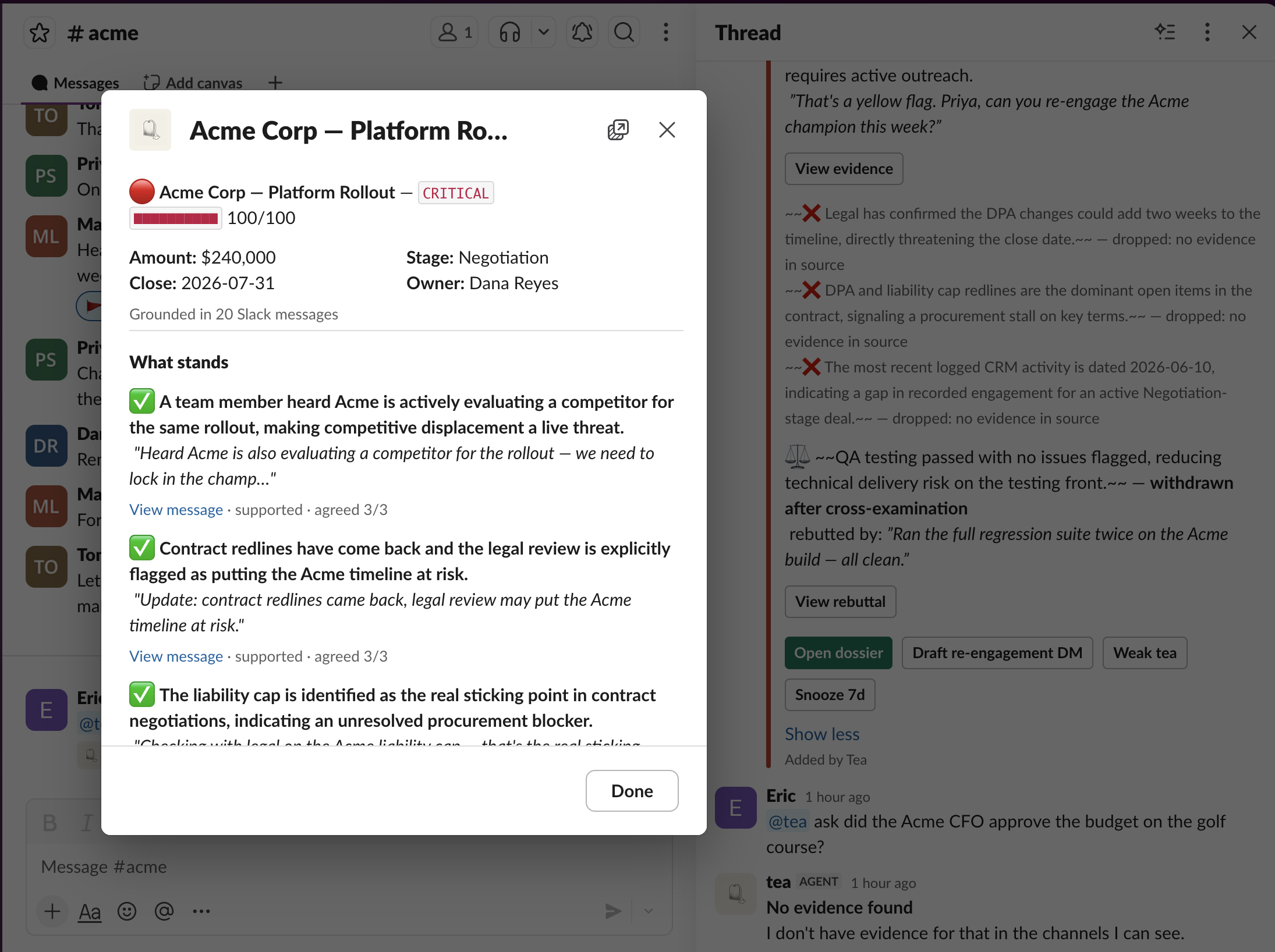The width and height of the screenshot is (1275, 952).
Task: Star the #acme channel
Action: (40, 33)
